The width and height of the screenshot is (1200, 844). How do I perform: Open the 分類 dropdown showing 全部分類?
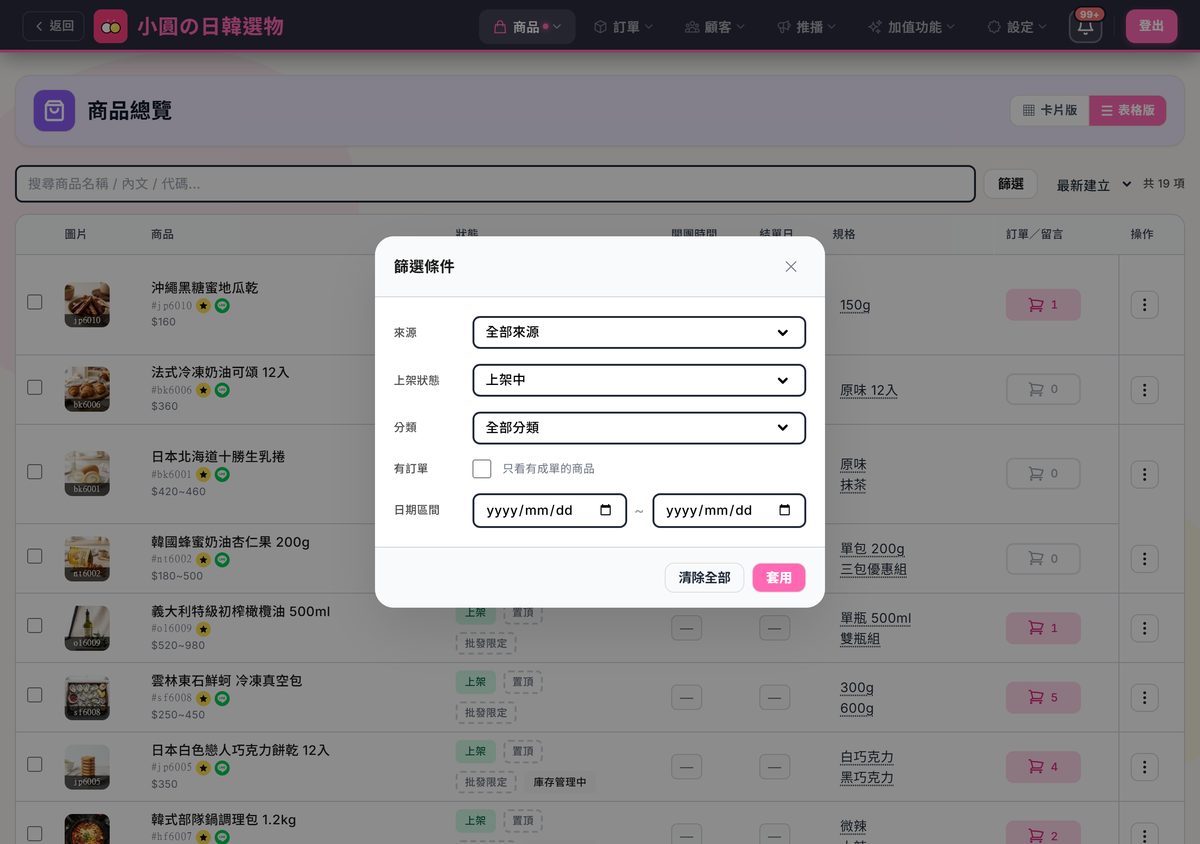639,427
